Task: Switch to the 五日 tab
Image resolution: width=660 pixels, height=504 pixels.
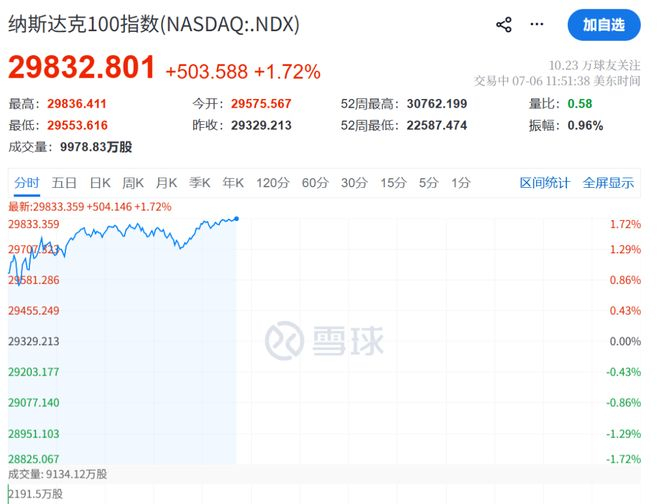Action: (64, 183)
